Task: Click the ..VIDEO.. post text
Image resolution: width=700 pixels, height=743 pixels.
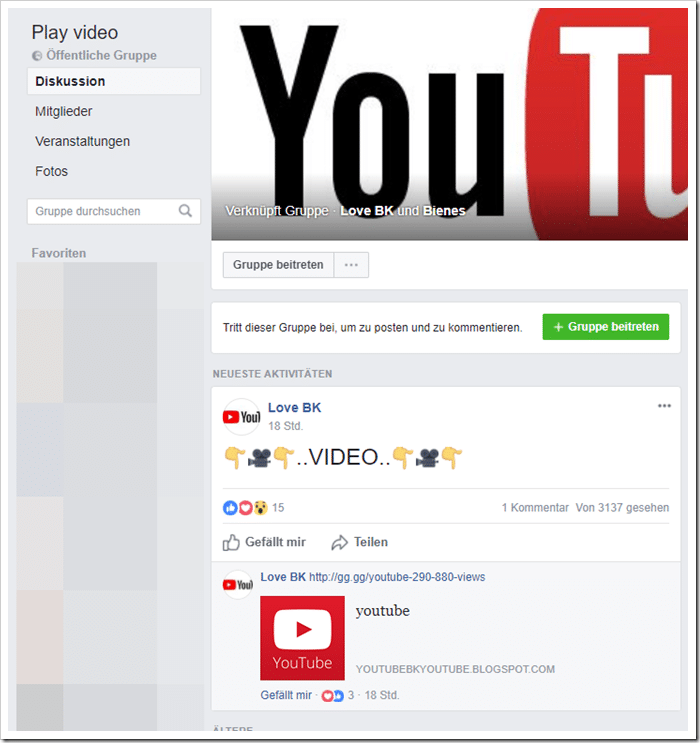Action: 343,457
